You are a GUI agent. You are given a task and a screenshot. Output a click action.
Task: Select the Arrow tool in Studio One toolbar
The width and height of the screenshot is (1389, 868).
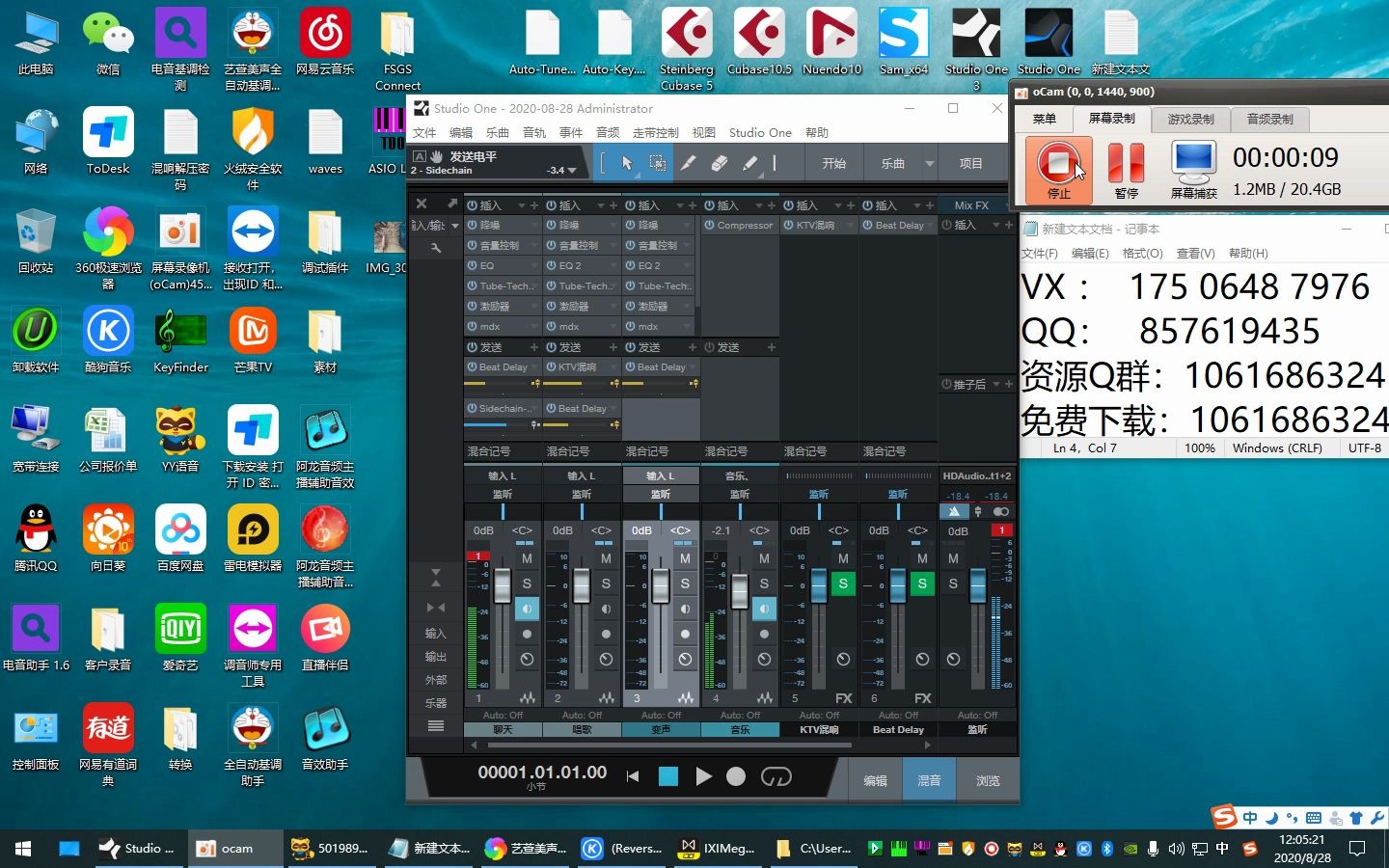(x=627, y=164)
